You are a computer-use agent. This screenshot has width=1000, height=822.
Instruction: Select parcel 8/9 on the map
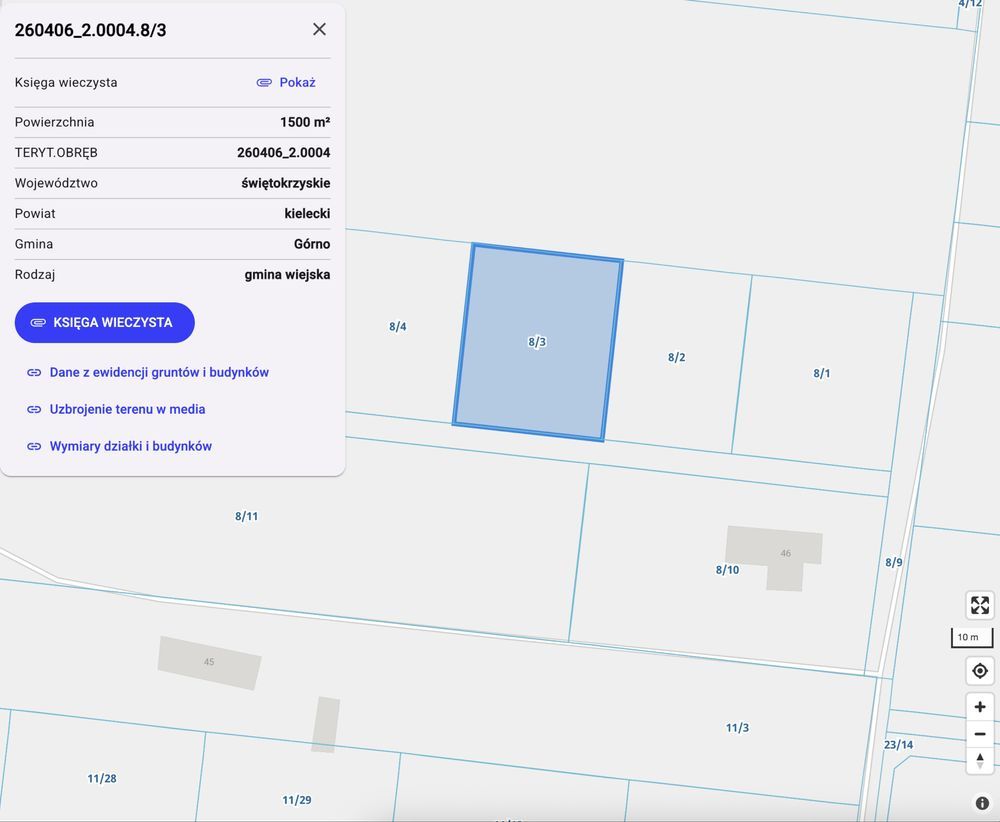tap(893, 562)
